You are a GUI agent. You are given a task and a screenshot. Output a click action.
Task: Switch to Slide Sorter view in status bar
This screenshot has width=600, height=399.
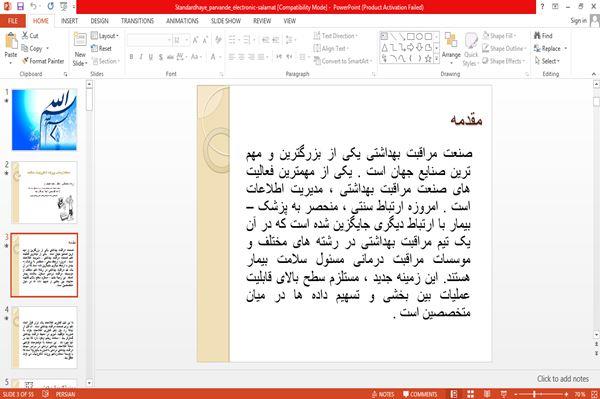coord(470,394)
